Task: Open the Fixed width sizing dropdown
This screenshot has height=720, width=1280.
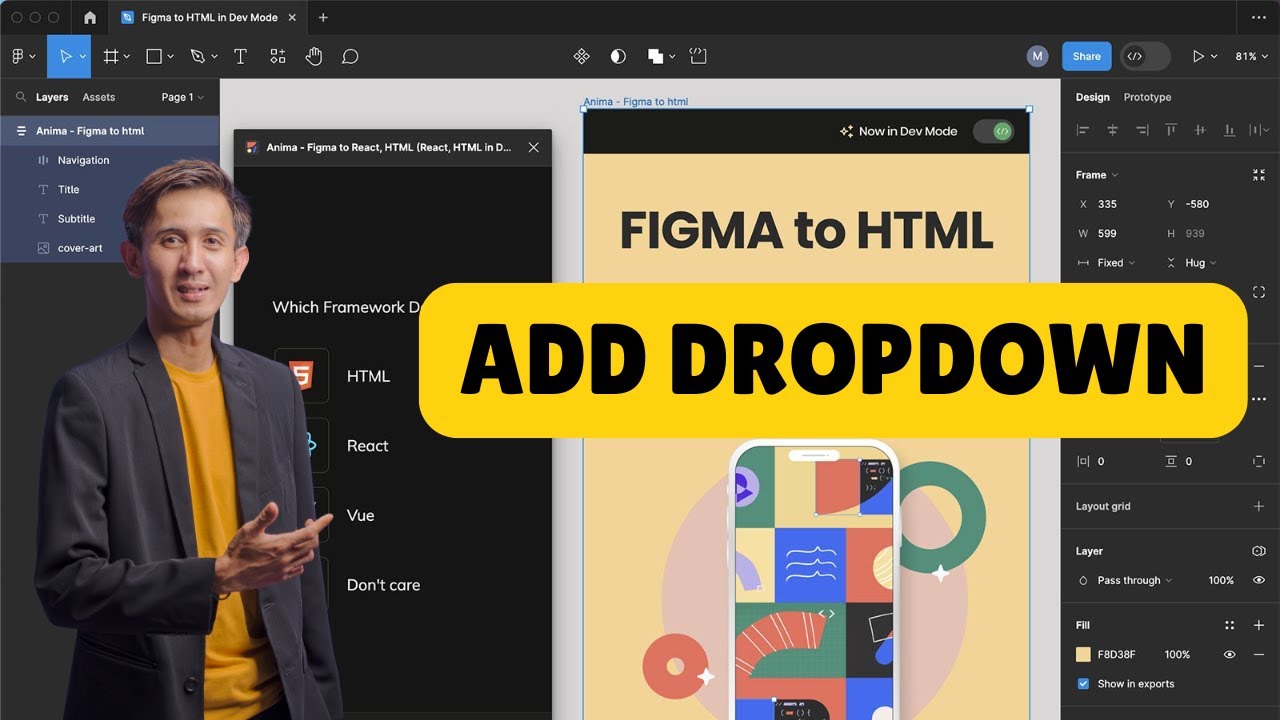Action: [x=1116, y=263]
